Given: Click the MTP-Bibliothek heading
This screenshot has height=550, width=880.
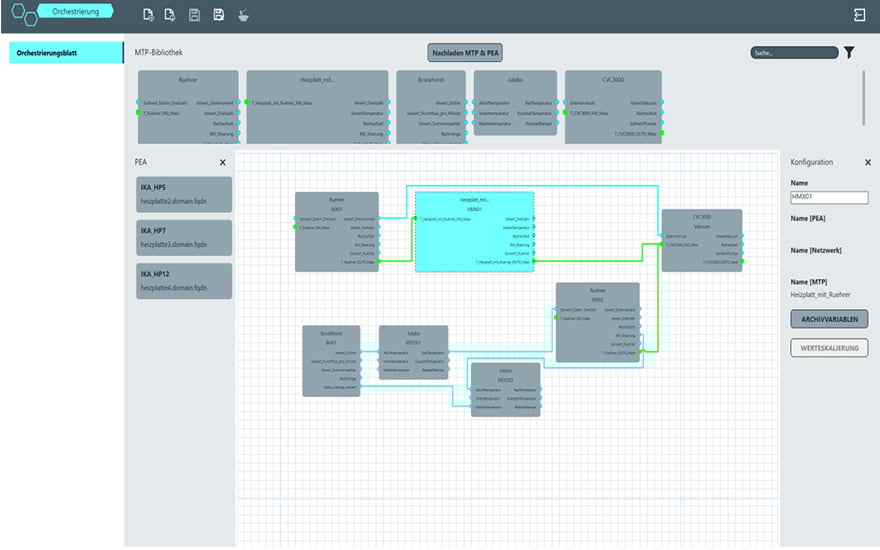Looking at the screenshot, I should pyautogui.click(x=158, y=52).
